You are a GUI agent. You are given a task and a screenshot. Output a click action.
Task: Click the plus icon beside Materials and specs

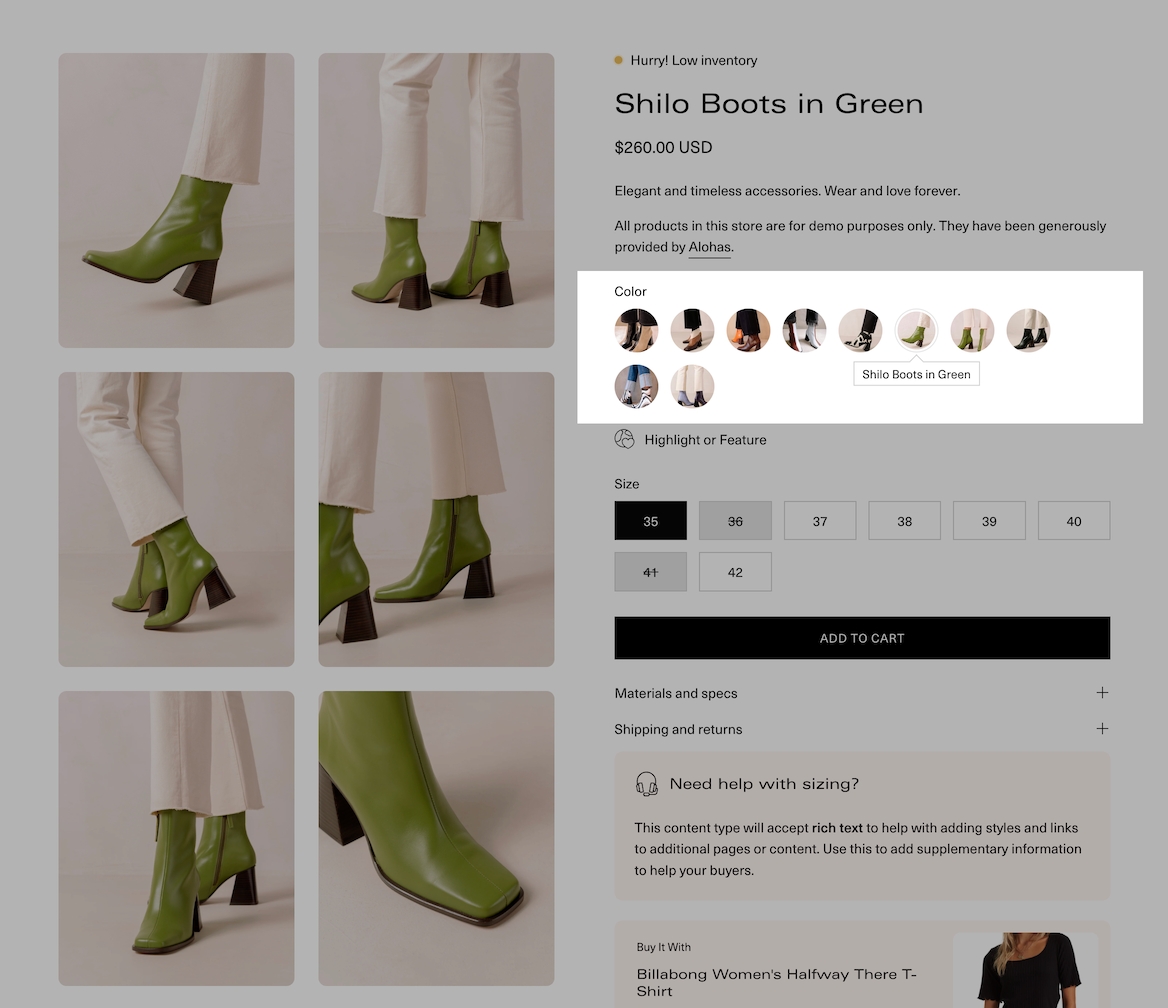(1102, 693)
